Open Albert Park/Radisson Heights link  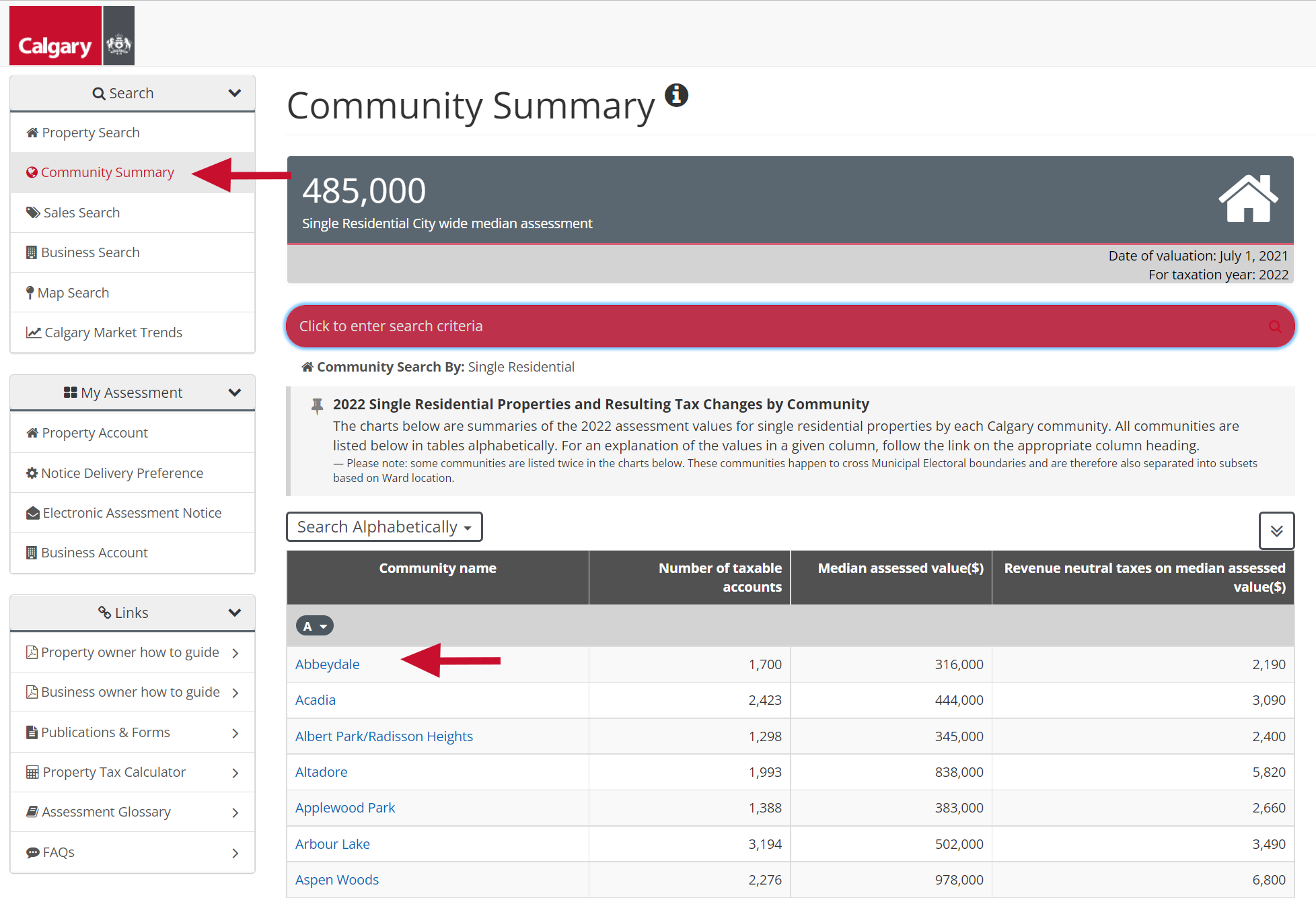[x=384, y=736]
